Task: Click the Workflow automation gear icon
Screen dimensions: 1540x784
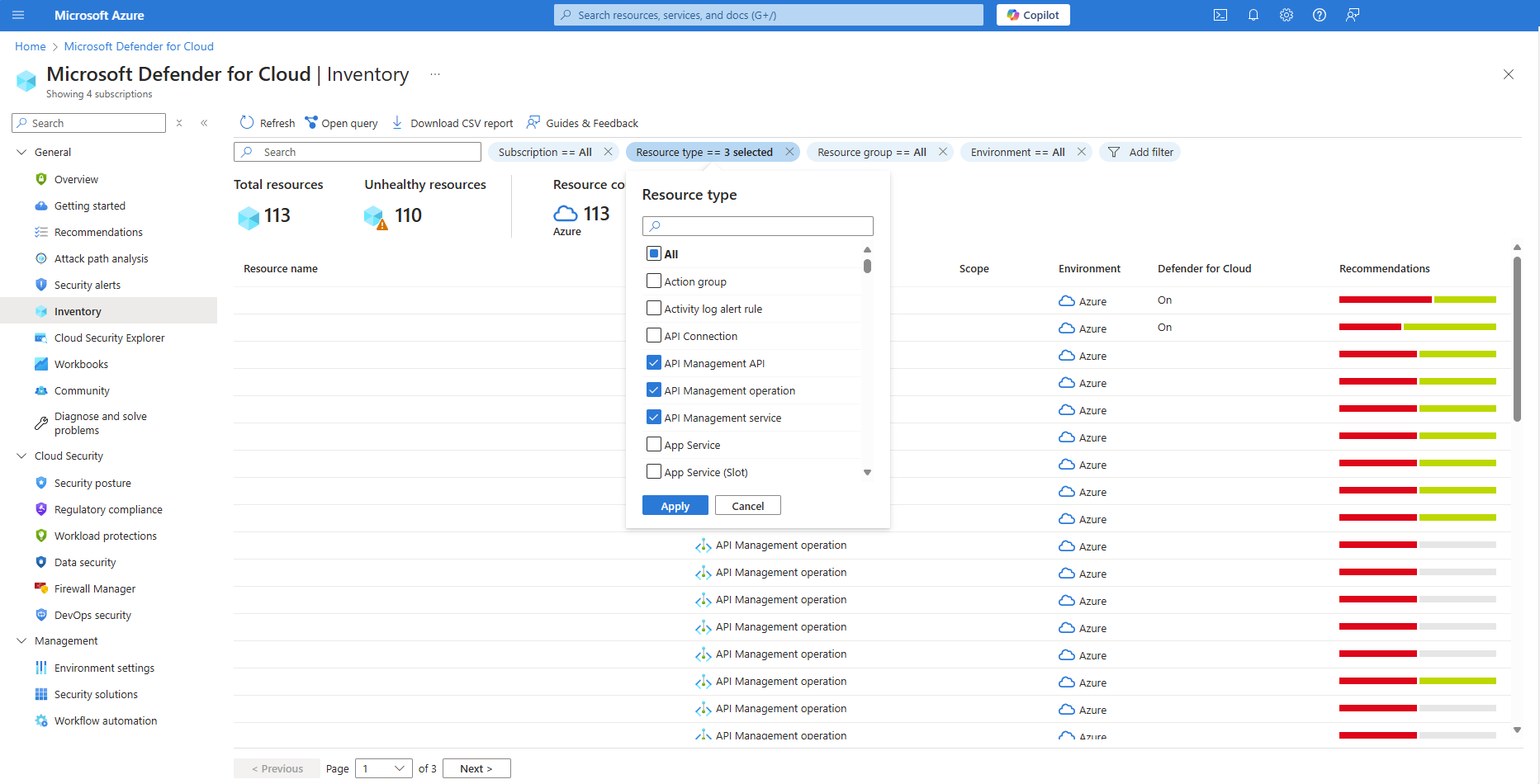Action: click(x=41, y=720)
